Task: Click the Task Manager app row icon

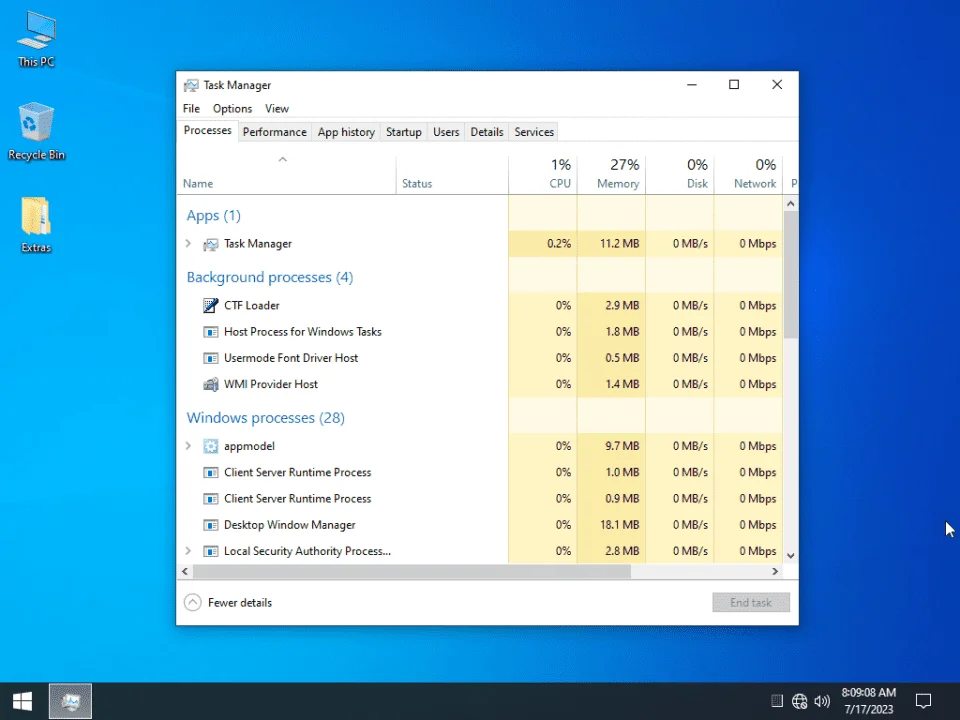Action: 211,244
